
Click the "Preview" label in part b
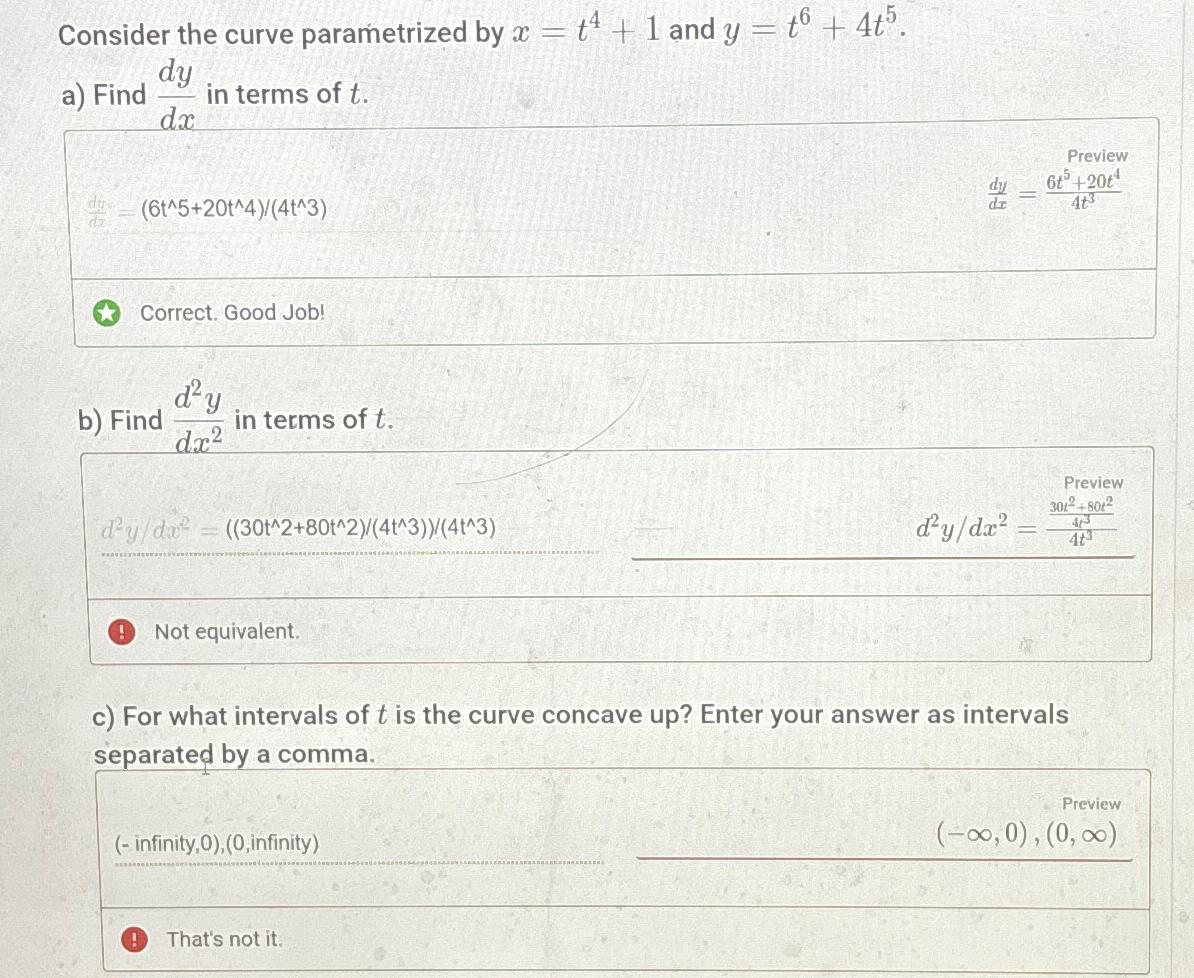[1093, 482]
